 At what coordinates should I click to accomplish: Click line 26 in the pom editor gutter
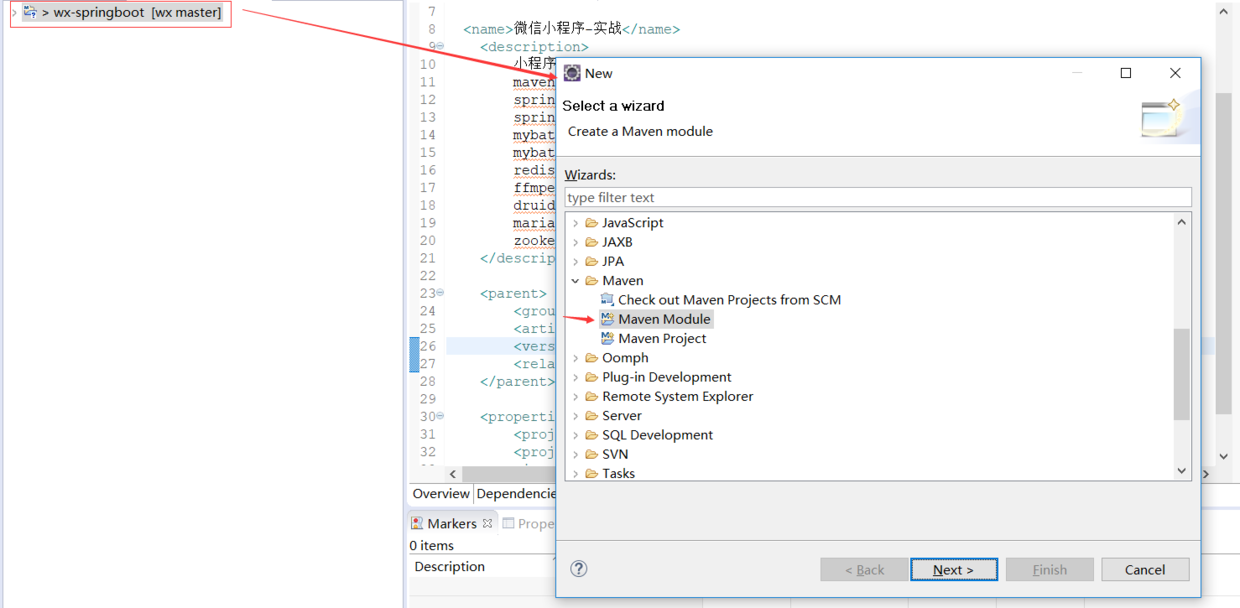pyautogui.click(x=427, y=346)
